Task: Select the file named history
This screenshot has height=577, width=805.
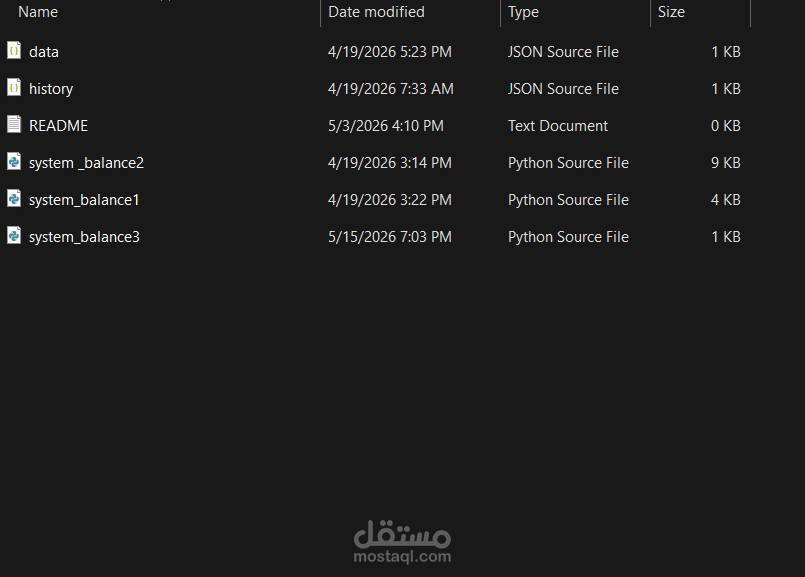Action: point(51,89)
